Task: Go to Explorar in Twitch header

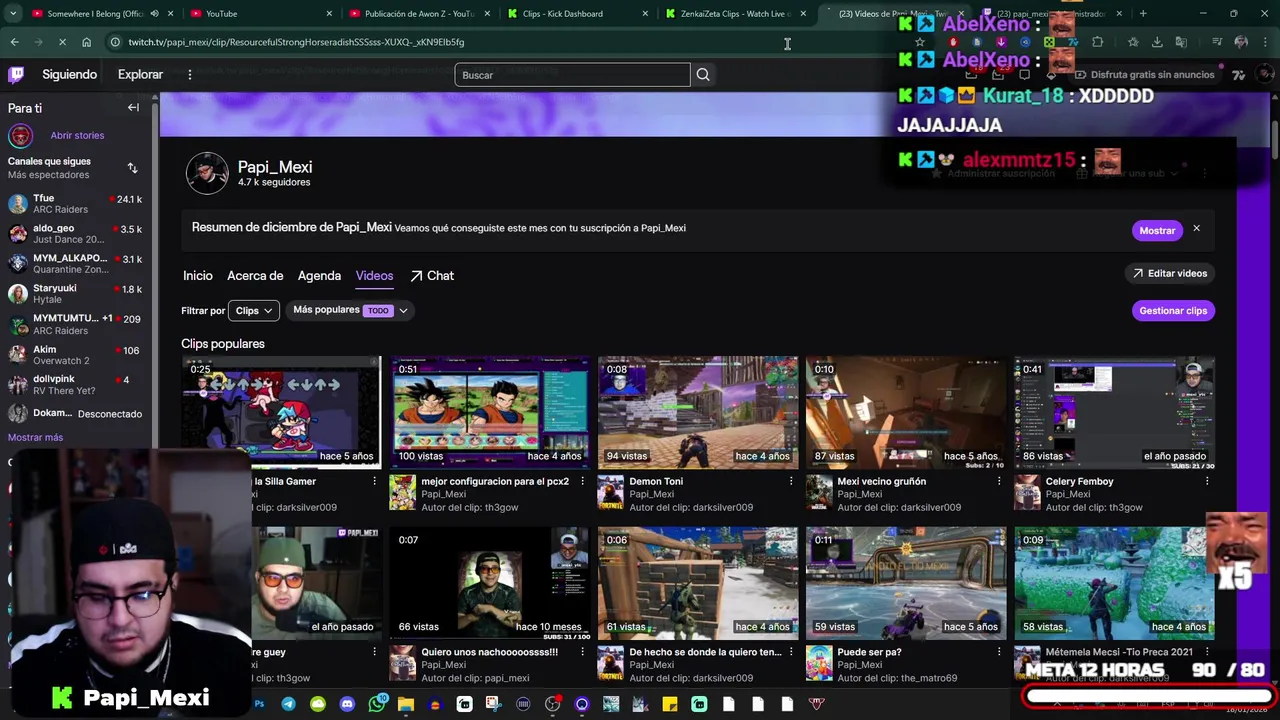Action: [x=140, y=75]
